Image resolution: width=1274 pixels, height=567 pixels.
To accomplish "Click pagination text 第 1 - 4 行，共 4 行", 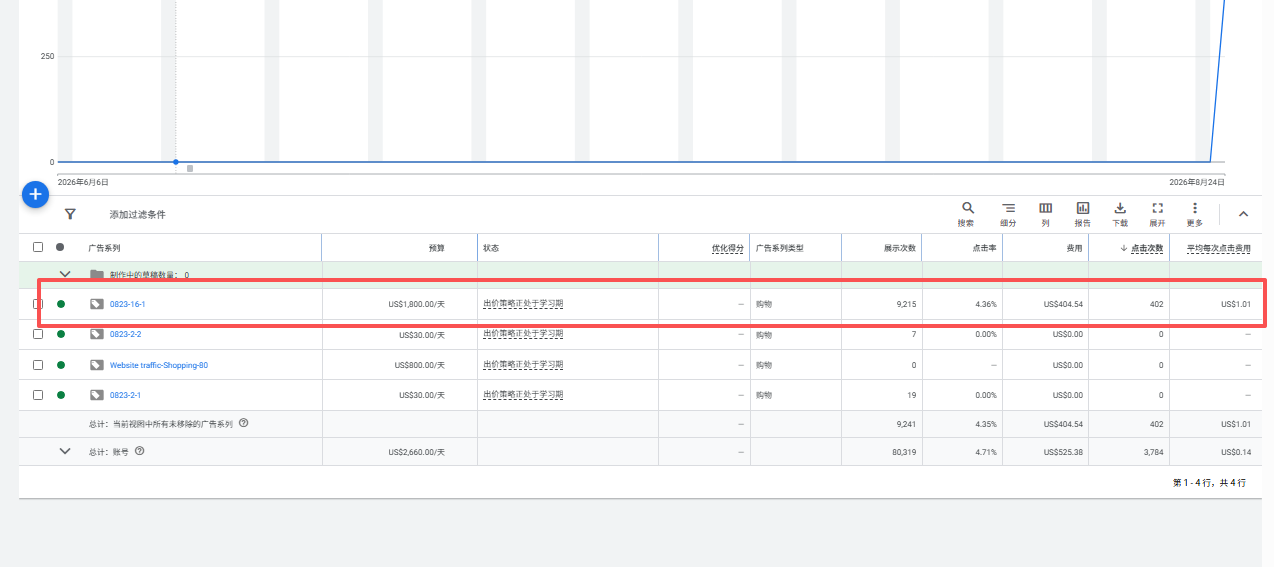I will point(1209,483).
